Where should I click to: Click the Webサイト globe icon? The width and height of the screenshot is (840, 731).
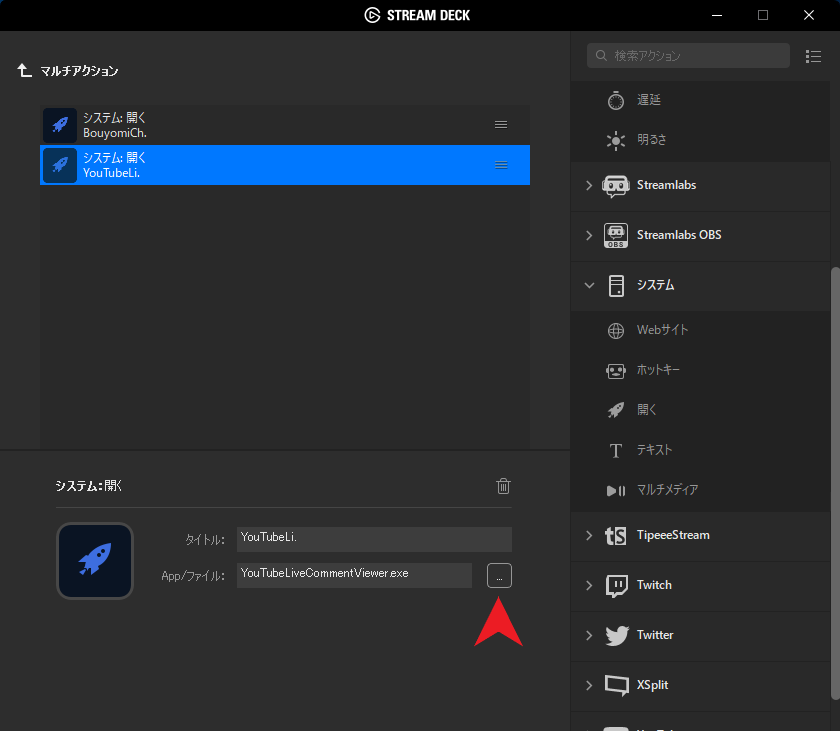616,330
